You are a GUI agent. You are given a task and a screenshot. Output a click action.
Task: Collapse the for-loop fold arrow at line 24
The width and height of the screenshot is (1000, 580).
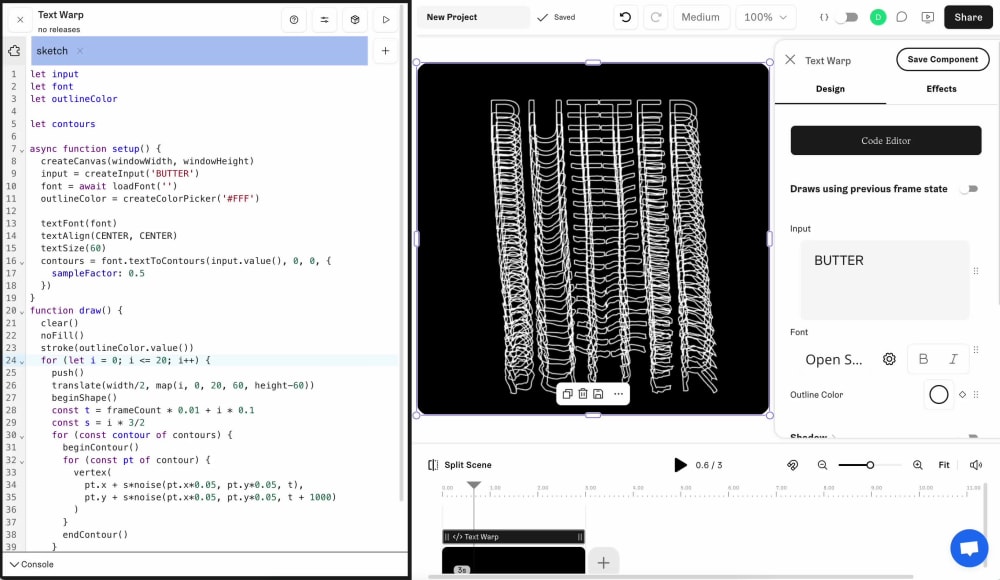point(22,362)
